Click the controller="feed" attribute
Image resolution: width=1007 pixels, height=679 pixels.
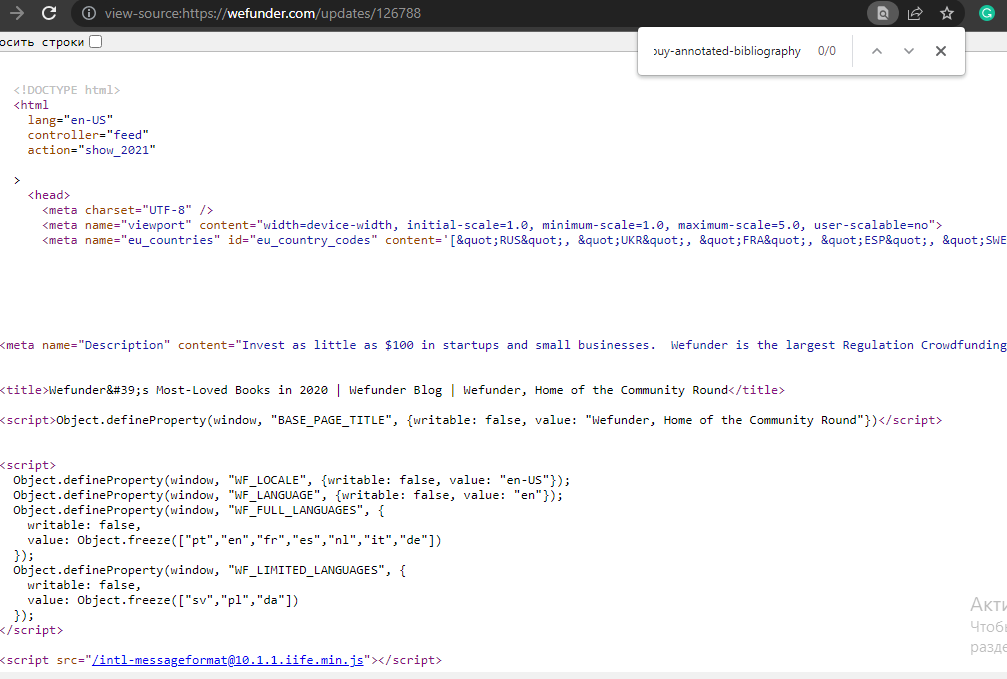pos(88,135)
